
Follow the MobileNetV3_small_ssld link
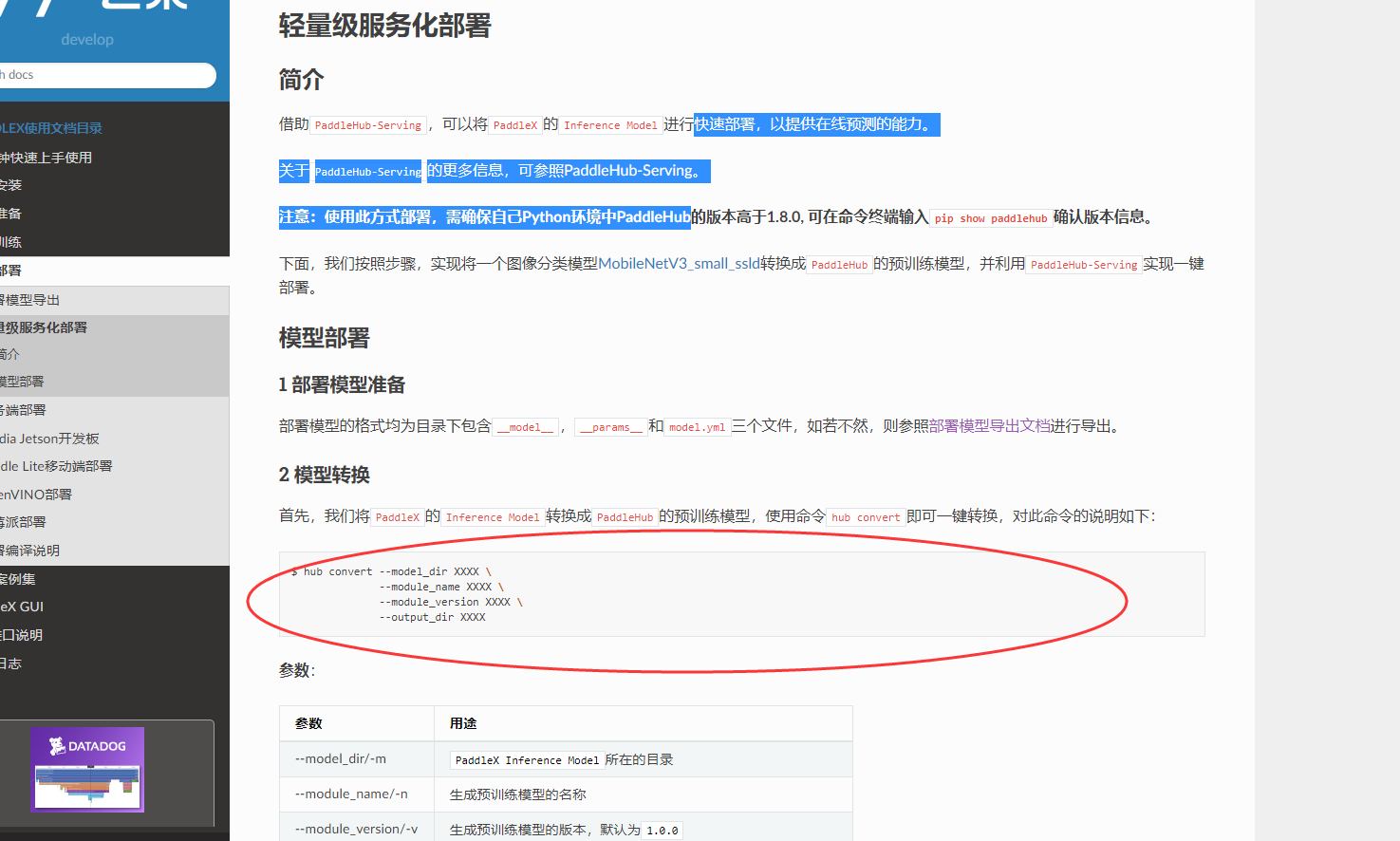679,264
